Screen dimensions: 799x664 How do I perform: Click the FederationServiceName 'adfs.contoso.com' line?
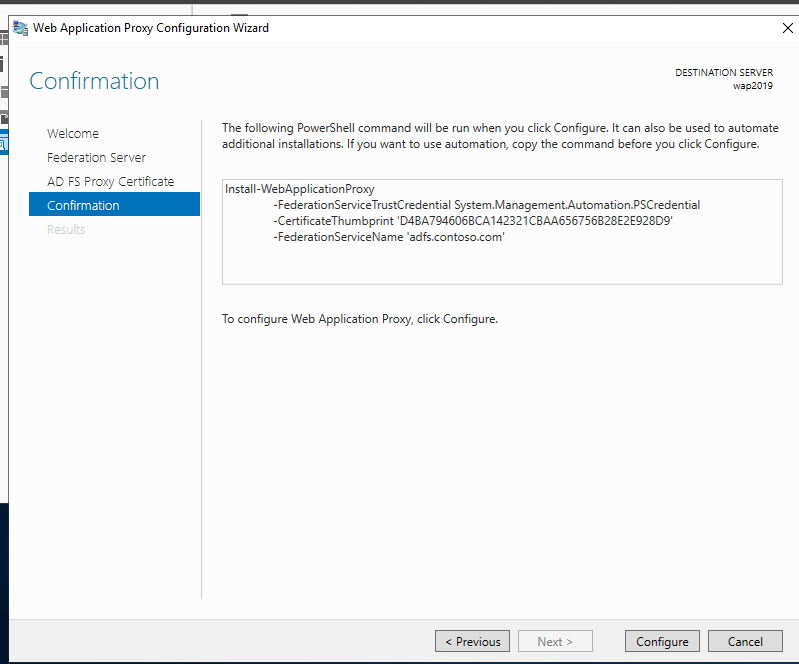pyautogui.click(x=390, y=237)
